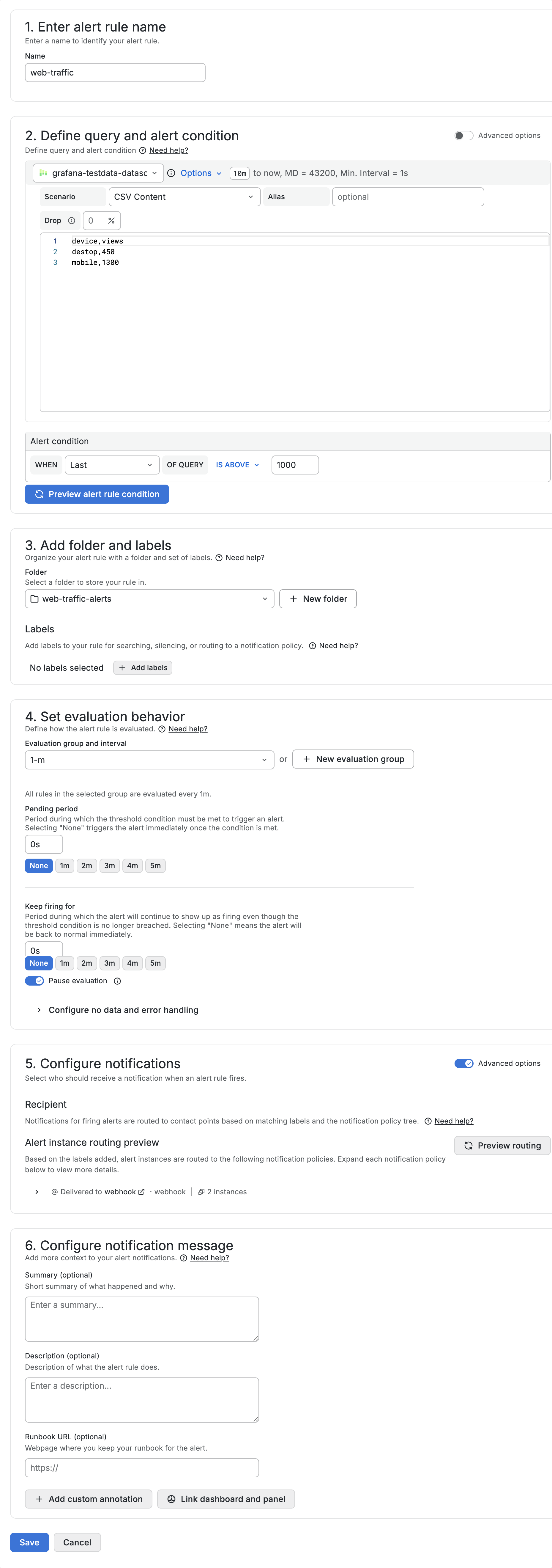Image resolution: width=552 pixels, height=1568 pixels.
Task: Click the Pause evaluation info icon
Action: pos(117,981)
